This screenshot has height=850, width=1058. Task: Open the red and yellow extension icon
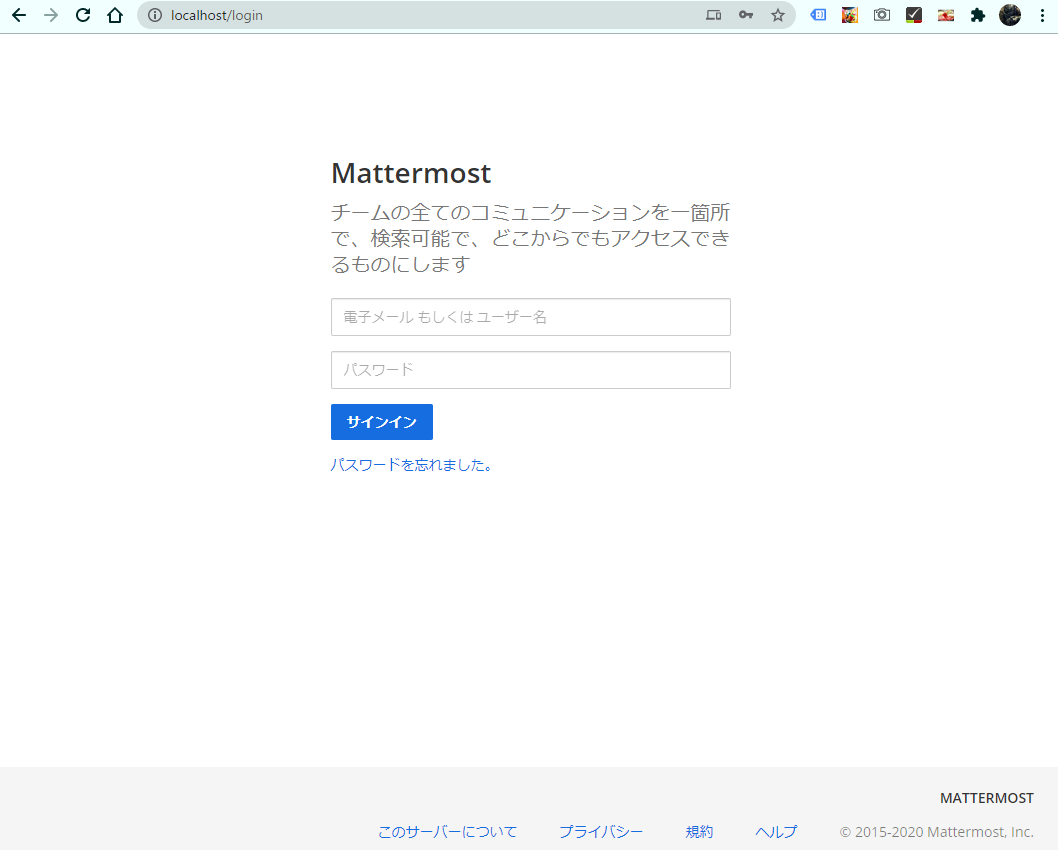tap(946, 15)
